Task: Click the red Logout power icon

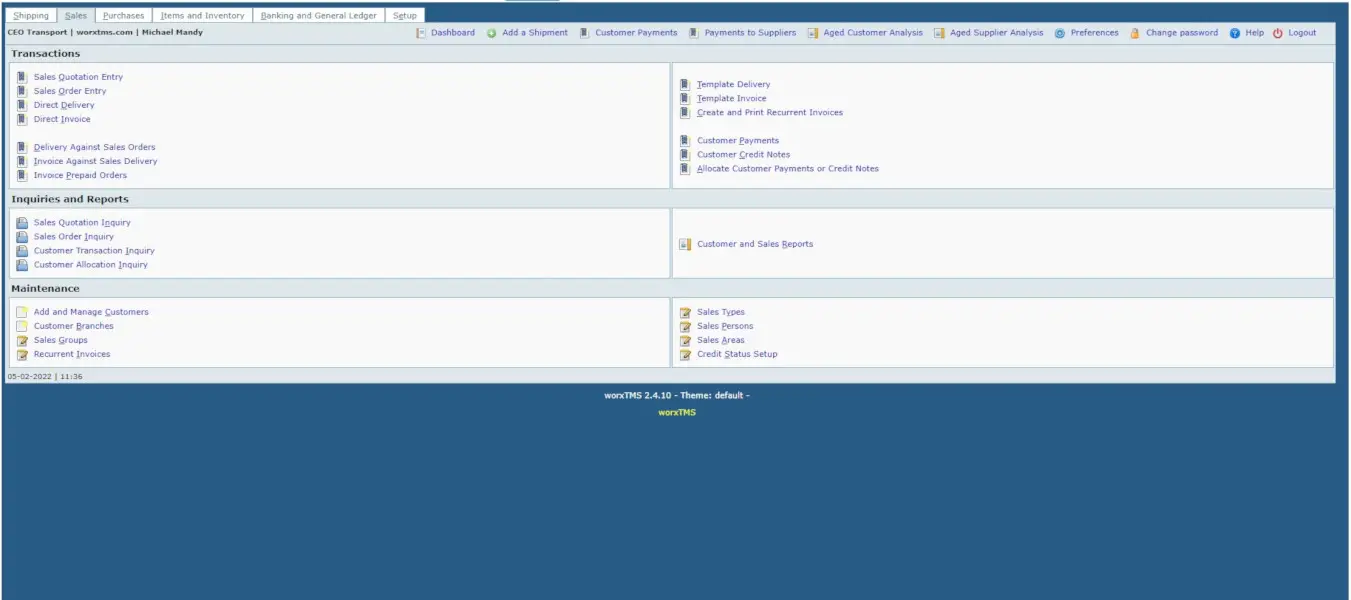Action: point(1278,32)
